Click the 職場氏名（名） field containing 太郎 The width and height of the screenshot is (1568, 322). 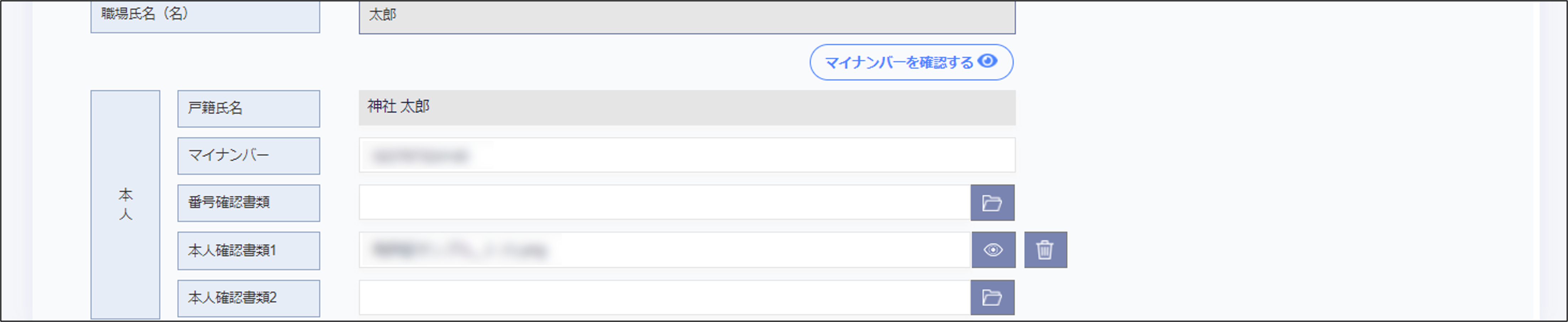click(686, 16)
